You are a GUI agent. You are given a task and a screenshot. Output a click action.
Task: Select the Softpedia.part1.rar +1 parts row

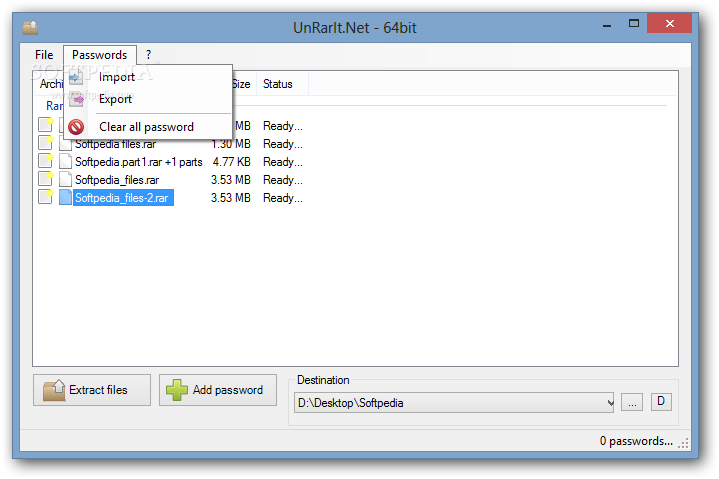coord(138,162)
